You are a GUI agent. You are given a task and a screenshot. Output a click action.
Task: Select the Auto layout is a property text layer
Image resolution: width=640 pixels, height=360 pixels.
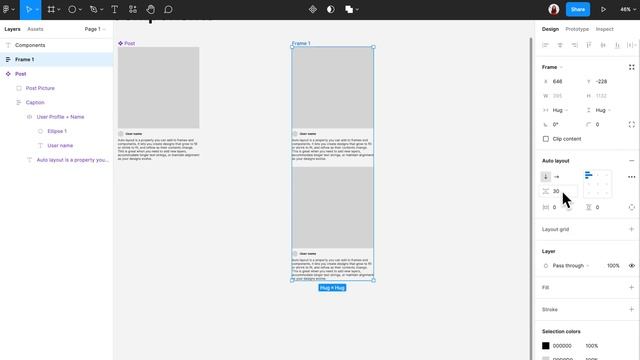pos(56,160)
